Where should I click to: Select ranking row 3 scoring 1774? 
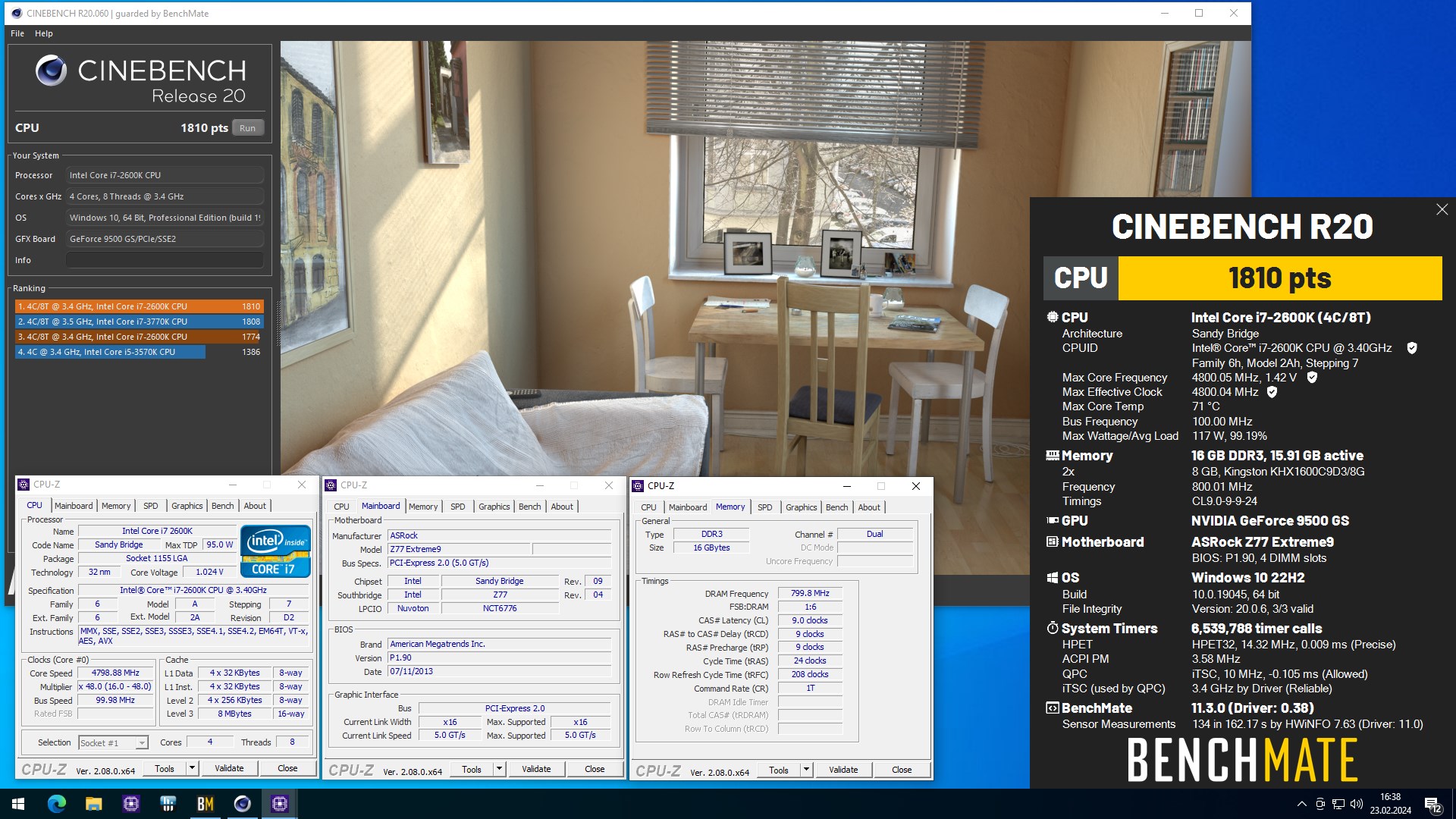click(x=139, y=337)
